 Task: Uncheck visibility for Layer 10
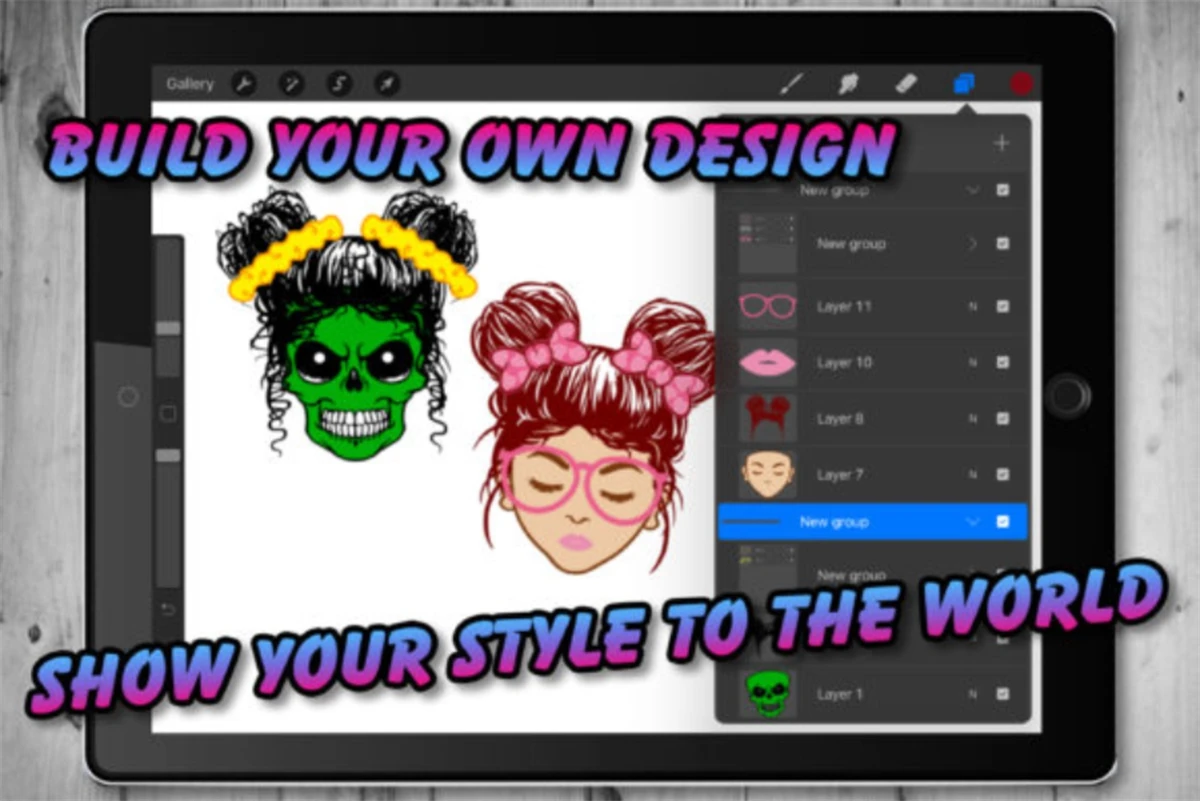click(1002, 363)
